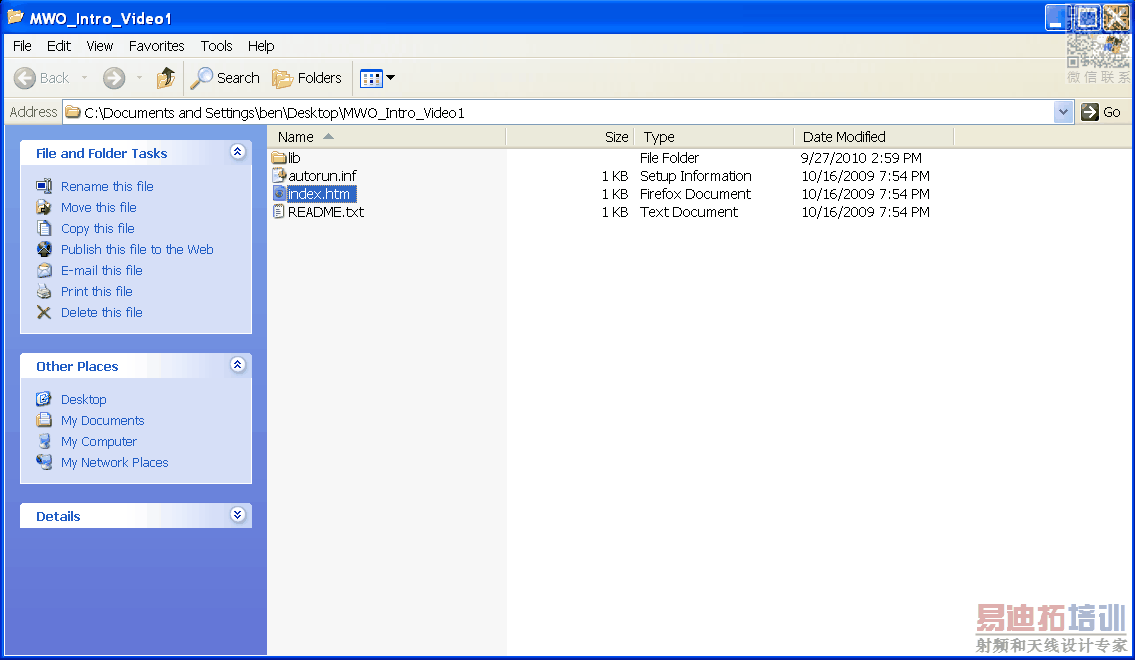Open Search via magnifying glass button

point(225,77)
